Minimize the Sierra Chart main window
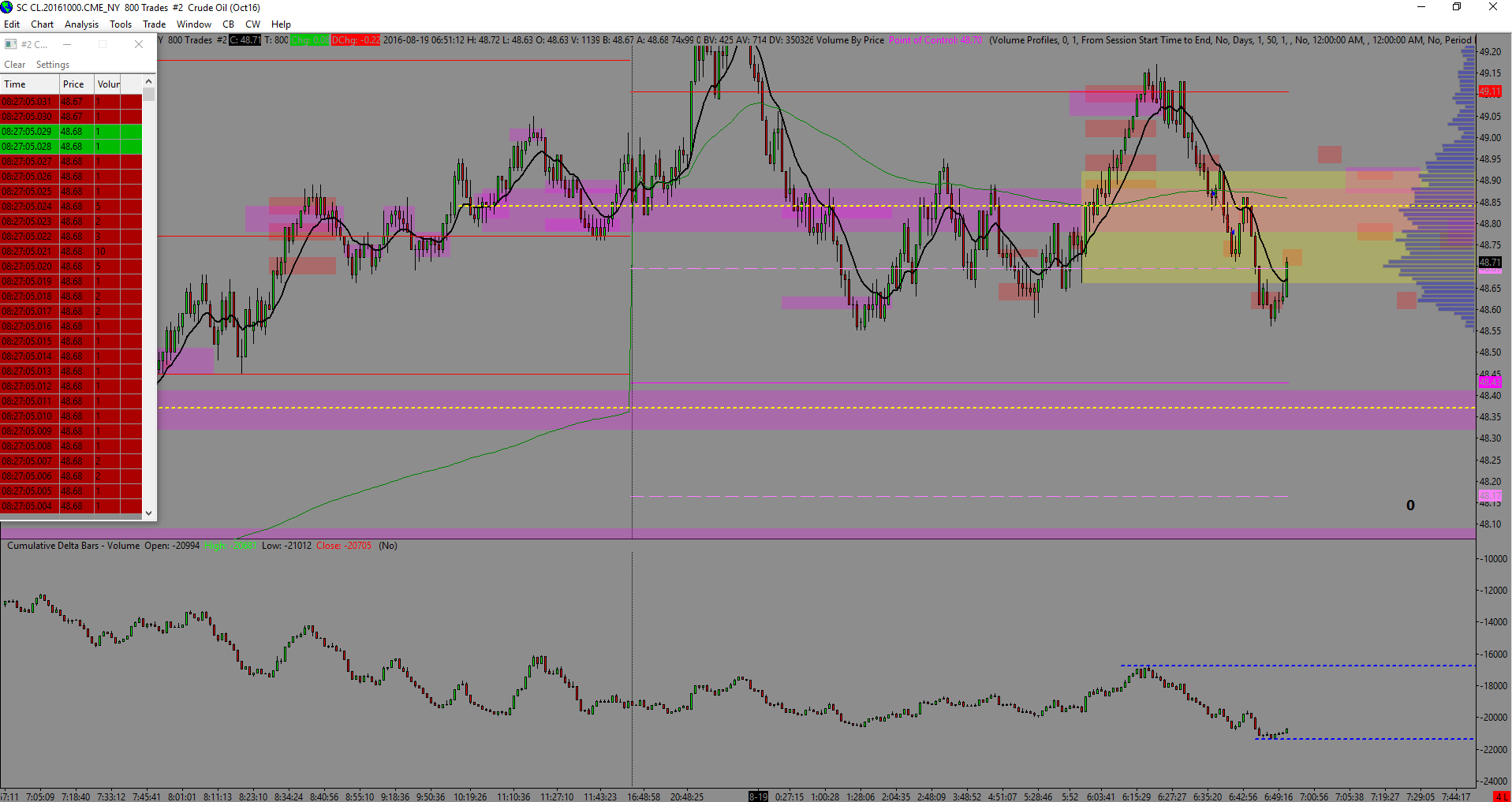 [1421, 7]
